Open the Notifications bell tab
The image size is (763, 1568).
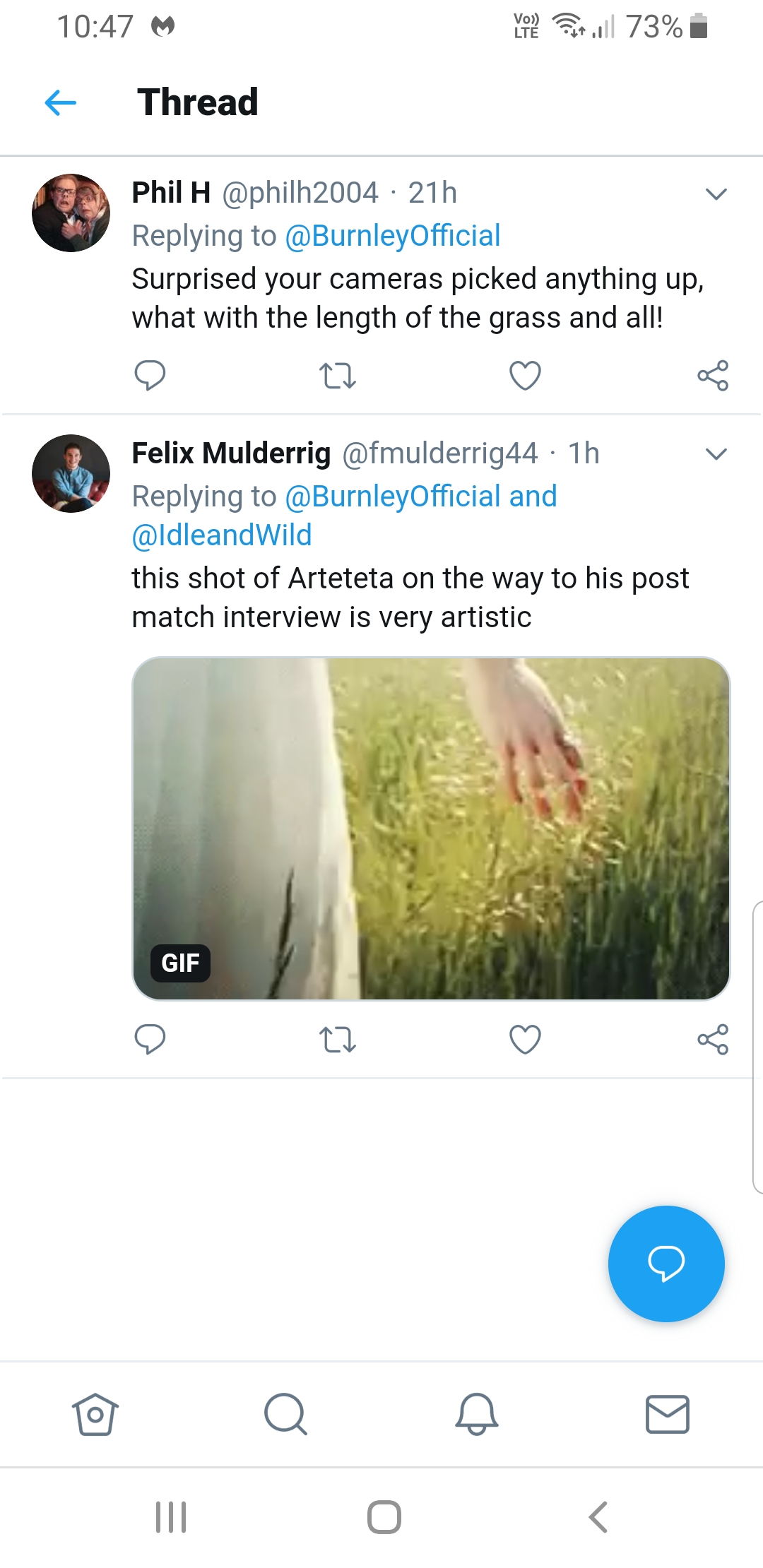pyautogui.click(x=477, y=1414)
